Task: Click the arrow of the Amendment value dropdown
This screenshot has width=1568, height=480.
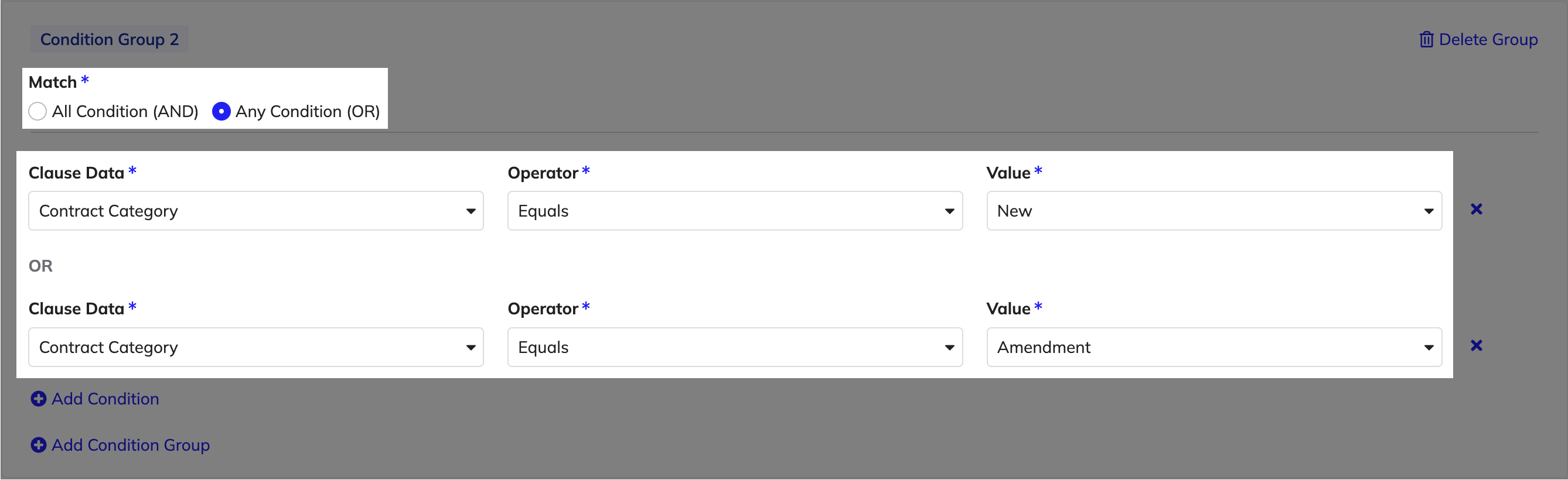Action: pos(1429,347)
